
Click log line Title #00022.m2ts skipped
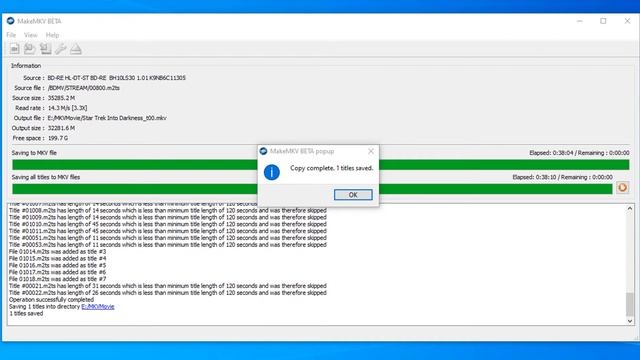(x=168, y=293)
